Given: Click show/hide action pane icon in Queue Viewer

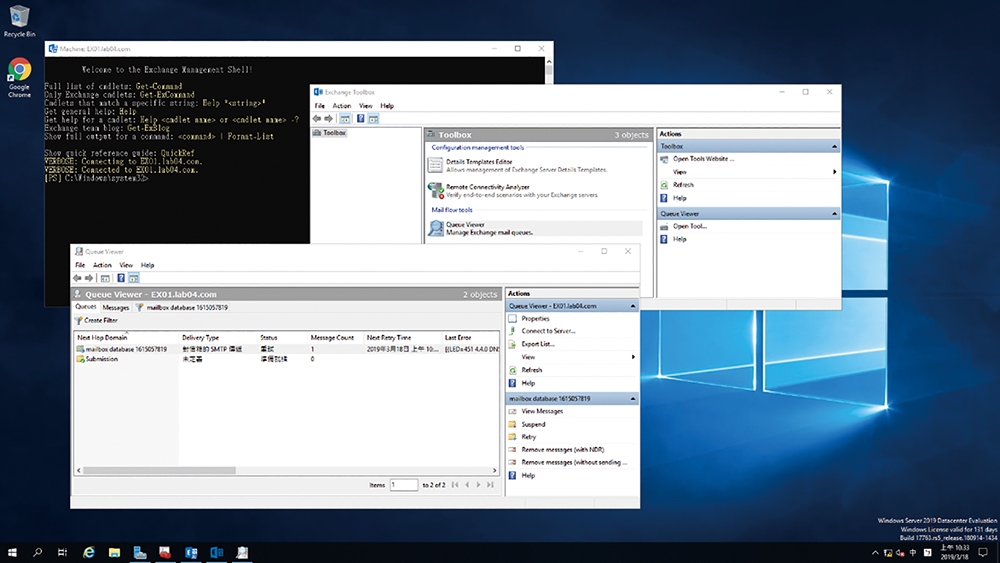Looking at the screenshot, I should tap(134, 278).
